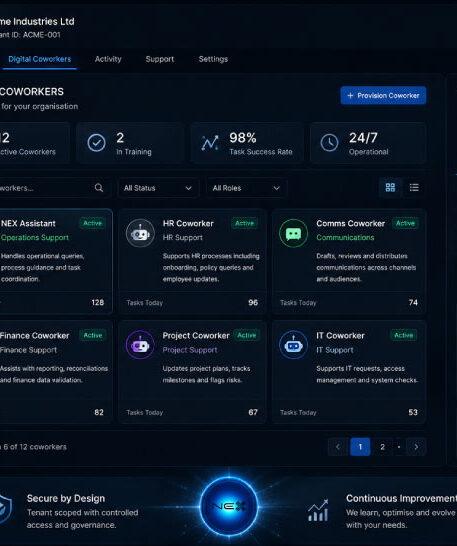Click the Finance Support role label
Screen dimensions: 457x546
(x=28, y=350)
